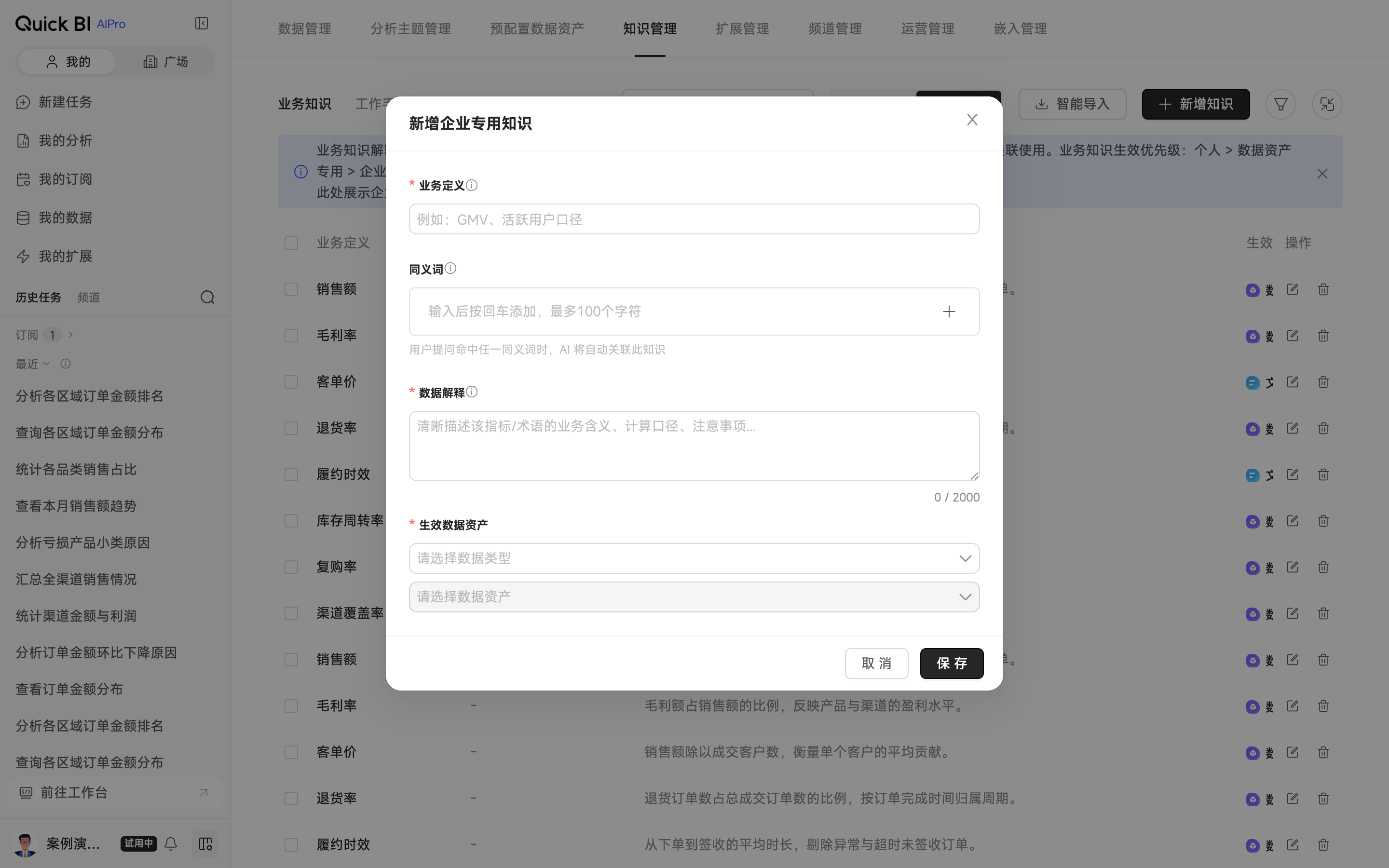Open the 扩展管理 tab
1389x868 pixels.
click(x=742, y=29)
